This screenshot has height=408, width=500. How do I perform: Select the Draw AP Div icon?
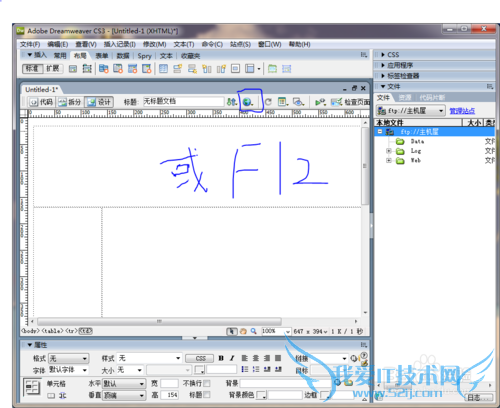pos(87,69)
